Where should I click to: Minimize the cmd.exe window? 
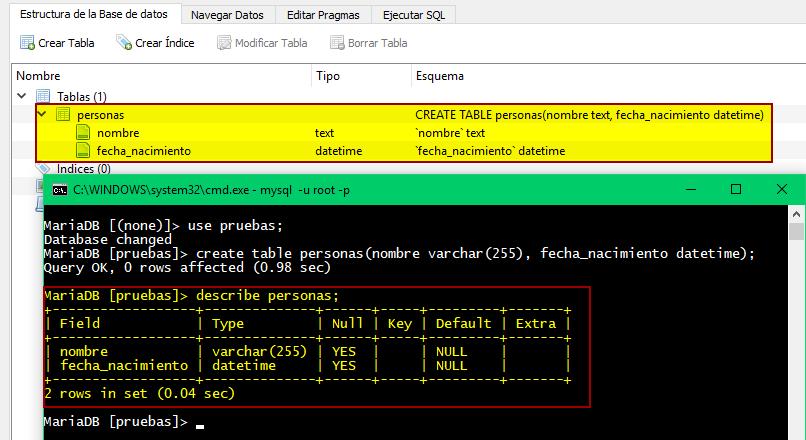691,189
